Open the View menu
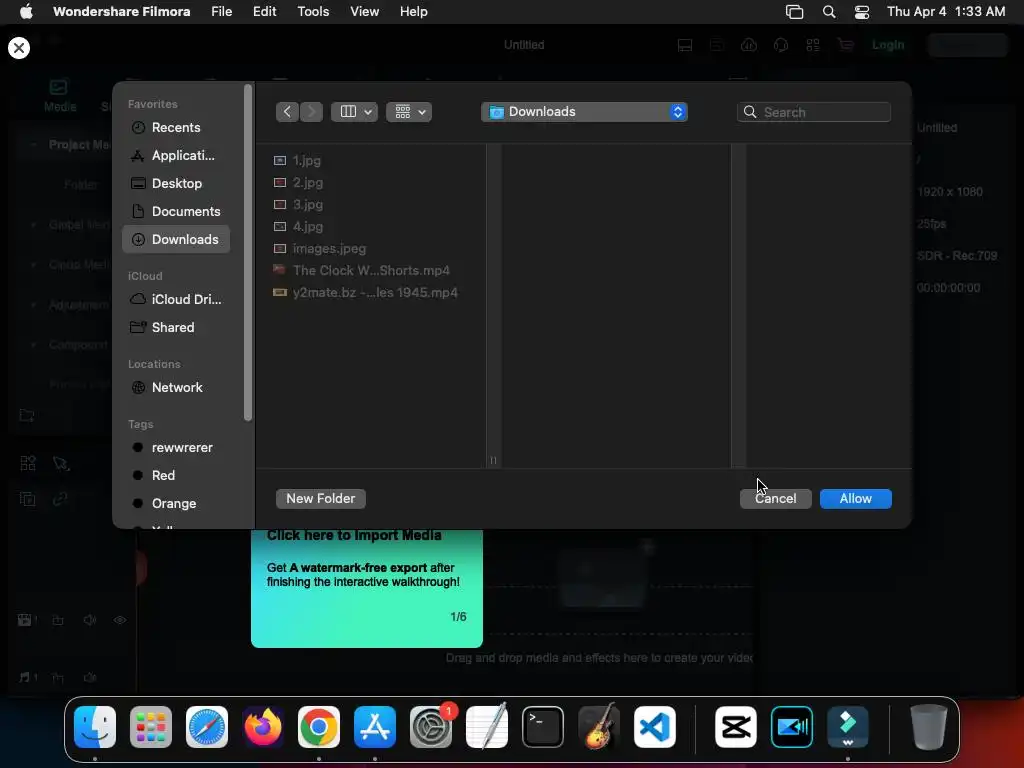The width and height of the screenshot is (1024, 768). [364, 12]
